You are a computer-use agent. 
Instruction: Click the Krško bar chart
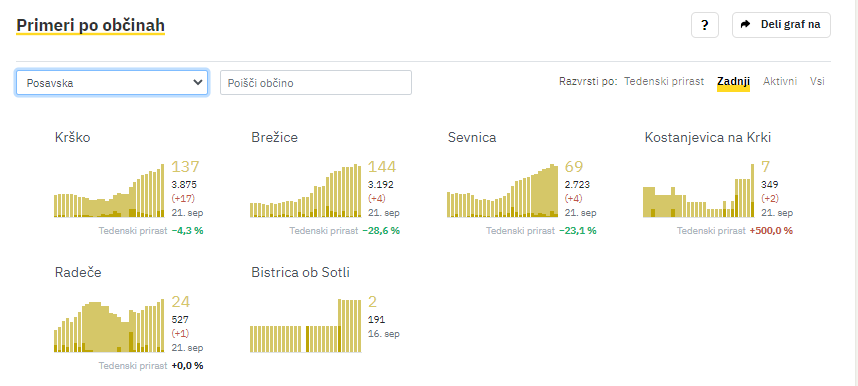pos(109,190)
